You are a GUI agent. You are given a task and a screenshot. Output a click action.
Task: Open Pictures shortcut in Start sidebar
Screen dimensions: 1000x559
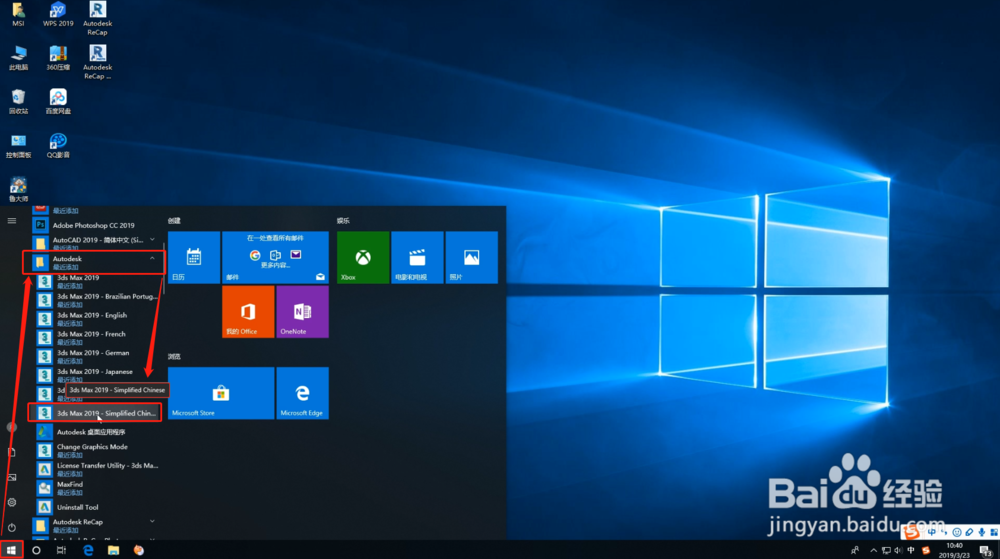(11, 477)
